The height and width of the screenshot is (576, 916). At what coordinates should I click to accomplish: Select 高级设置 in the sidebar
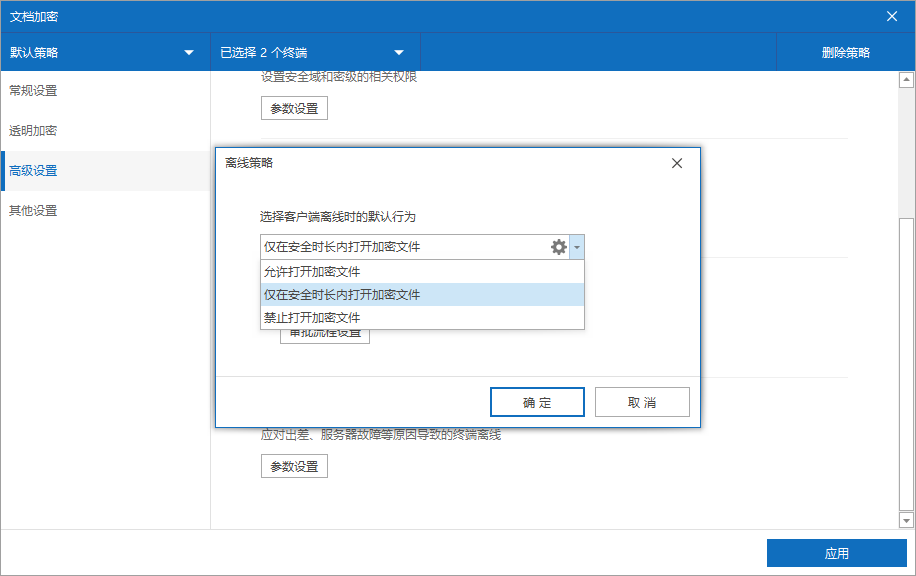[x=105, y=171]
